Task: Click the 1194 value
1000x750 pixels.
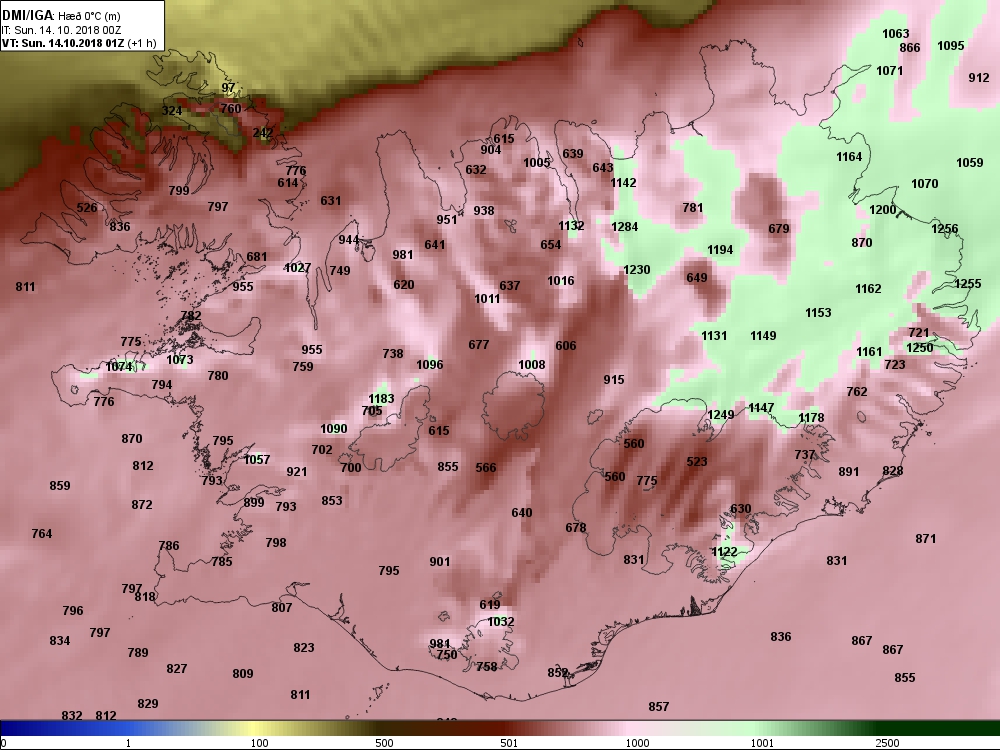Action: tap(720, 250)
